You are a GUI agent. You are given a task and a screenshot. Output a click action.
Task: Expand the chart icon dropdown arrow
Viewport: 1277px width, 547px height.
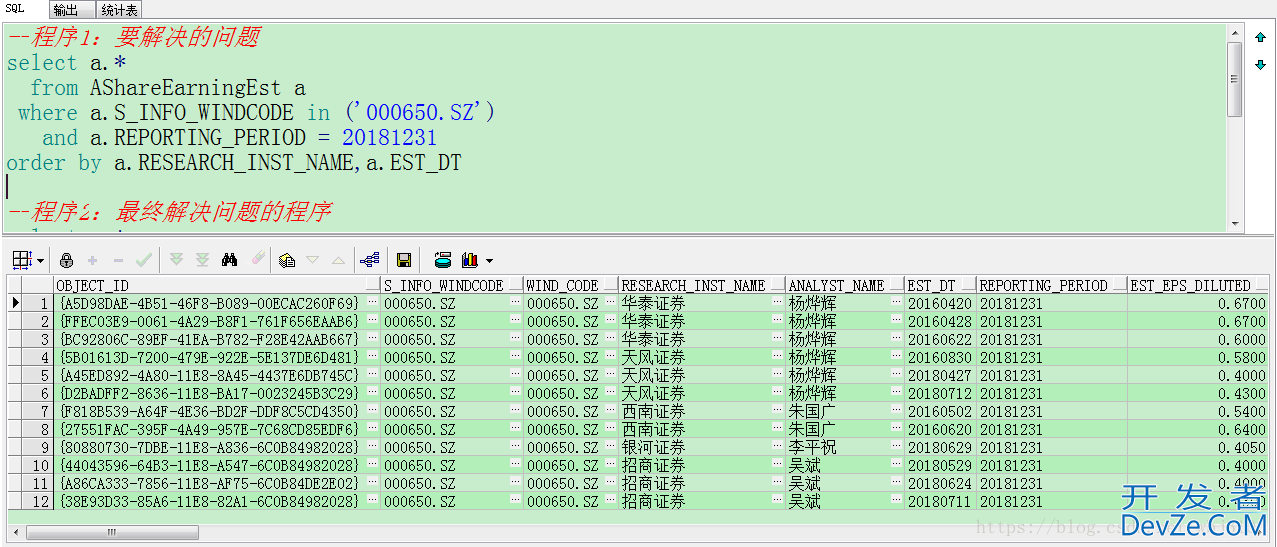489,261
